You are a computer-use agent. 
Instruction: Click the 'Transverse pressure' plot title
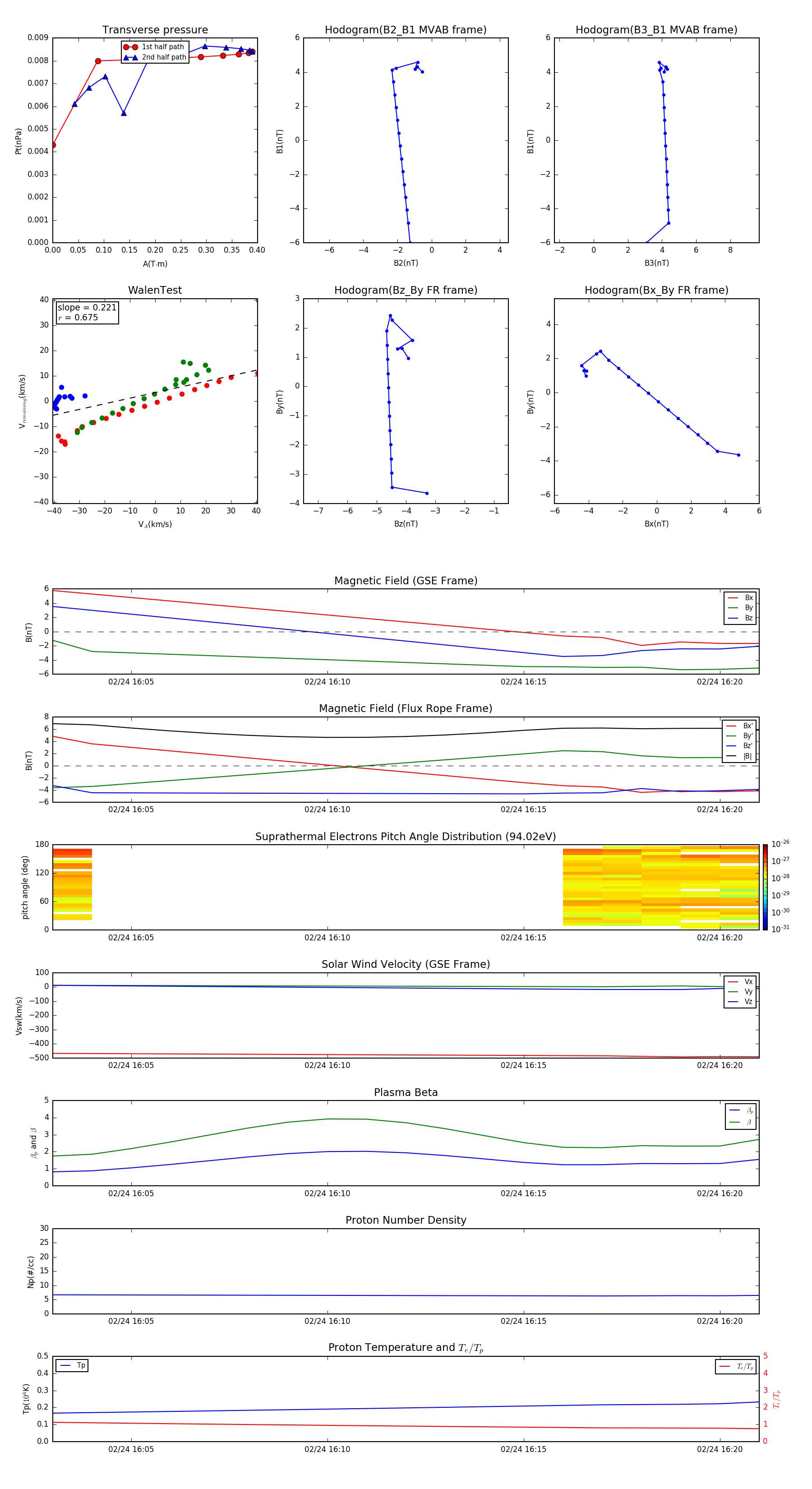[155, 30]
